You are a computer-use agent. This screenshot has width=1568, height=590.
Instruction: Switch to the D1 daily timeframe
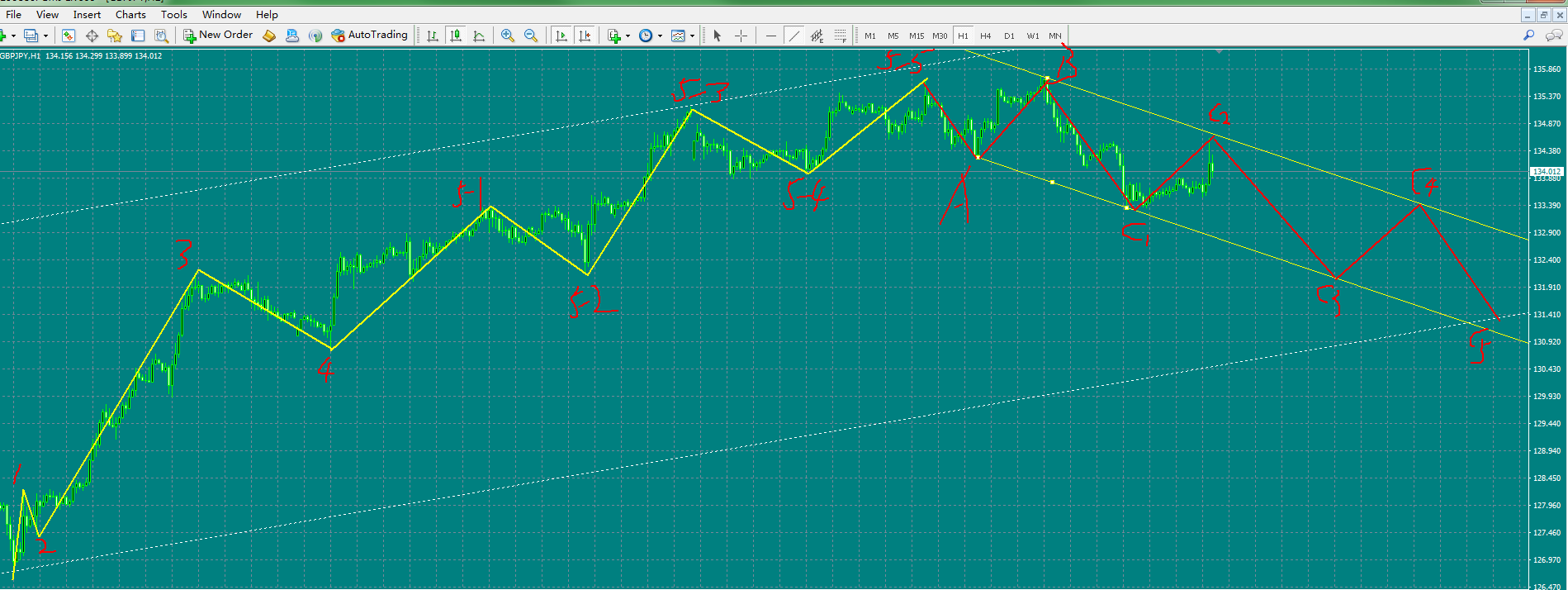[1009, 36]
